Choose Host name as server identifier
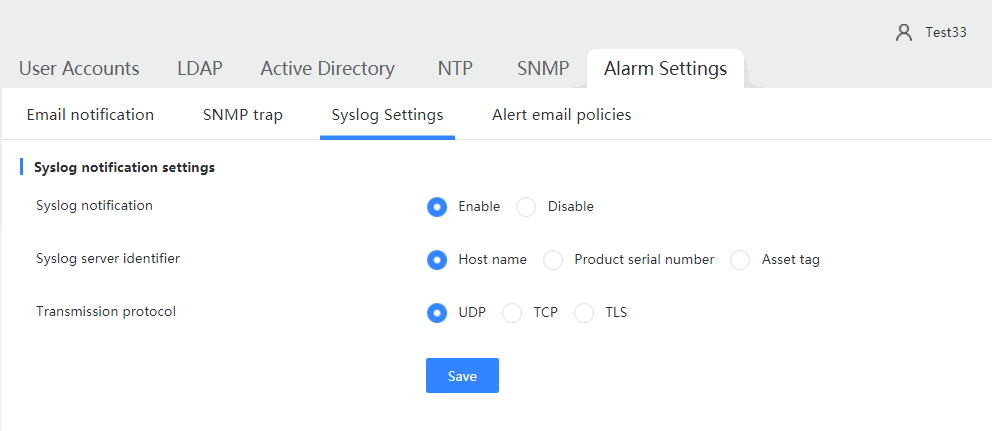 point(437,260)
